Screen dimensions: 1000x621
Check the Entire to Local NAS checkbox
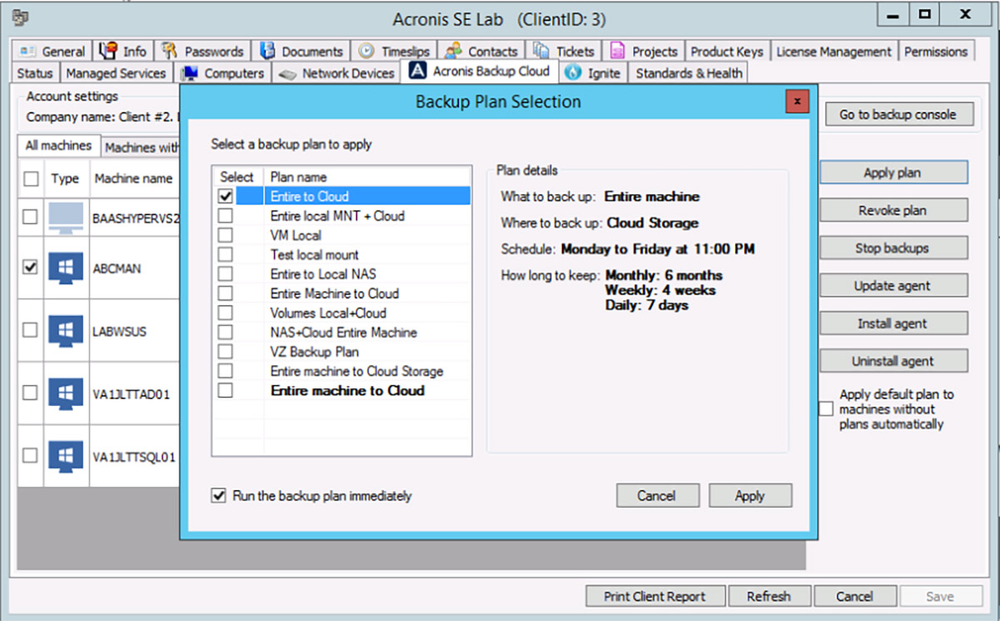(x=225, y=274)
